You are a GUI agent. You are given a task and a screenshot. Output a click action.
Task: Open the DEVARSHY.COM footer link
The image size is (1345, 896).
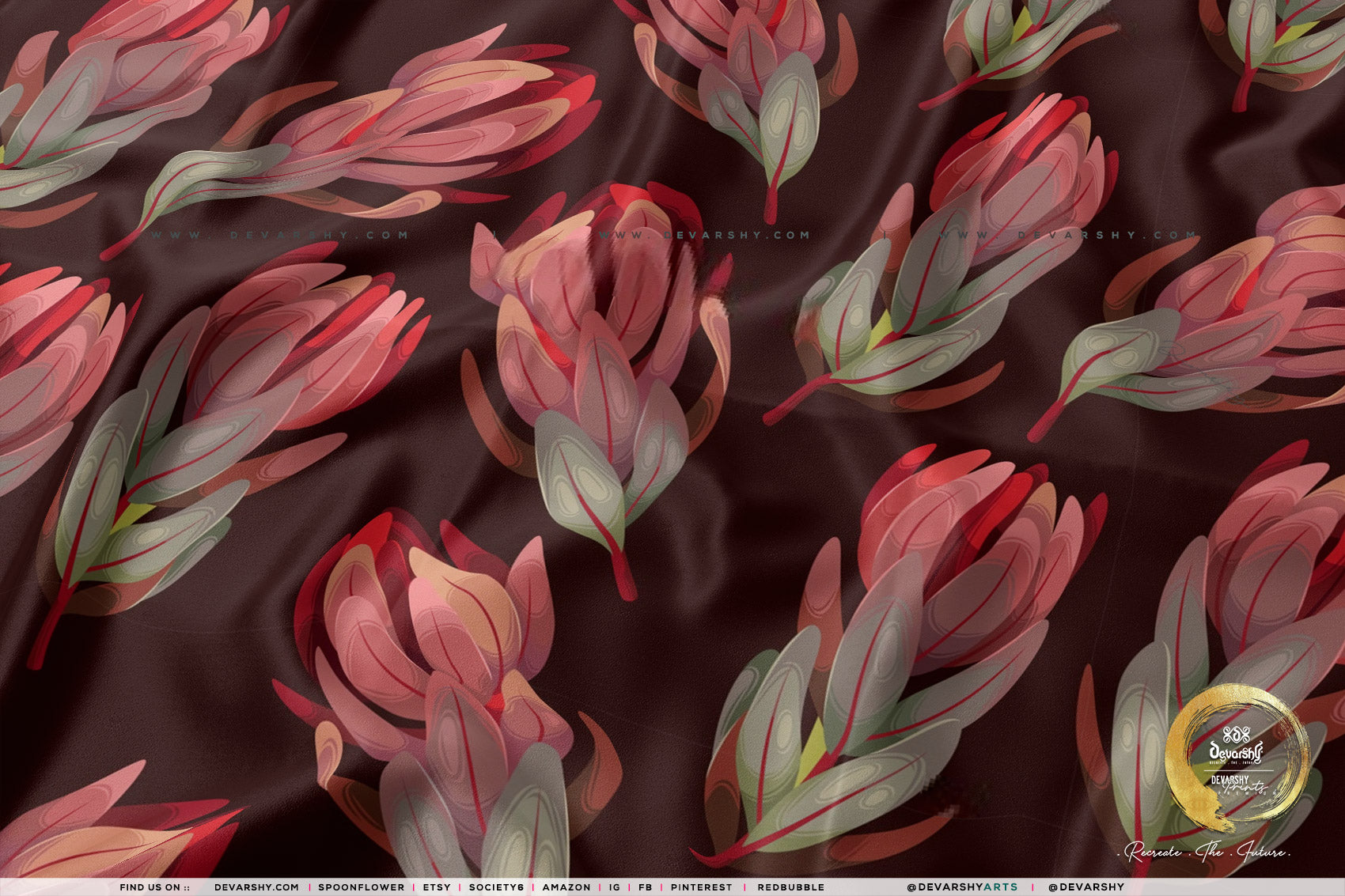256,887
